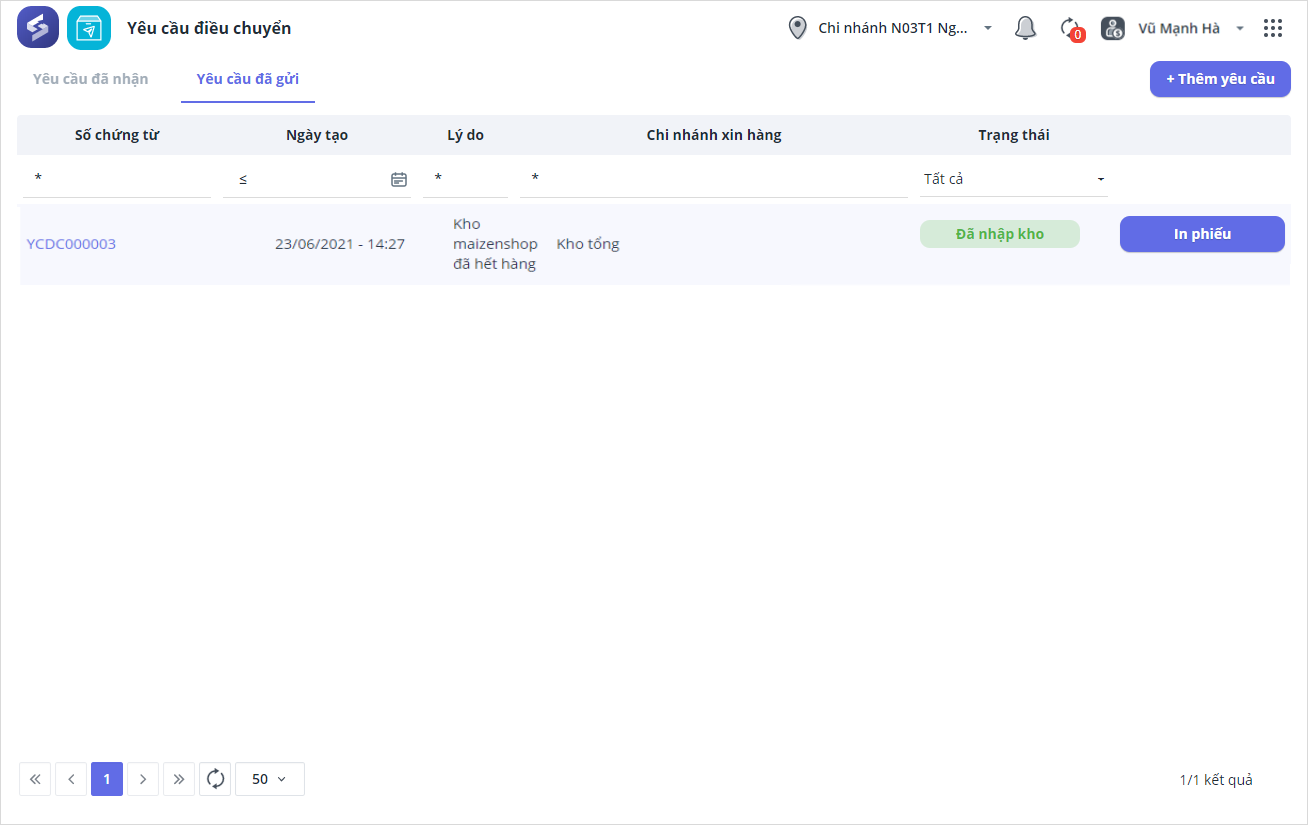Expand the Chi nhánh N03T1 branch dropdown

tap(988, 28)
